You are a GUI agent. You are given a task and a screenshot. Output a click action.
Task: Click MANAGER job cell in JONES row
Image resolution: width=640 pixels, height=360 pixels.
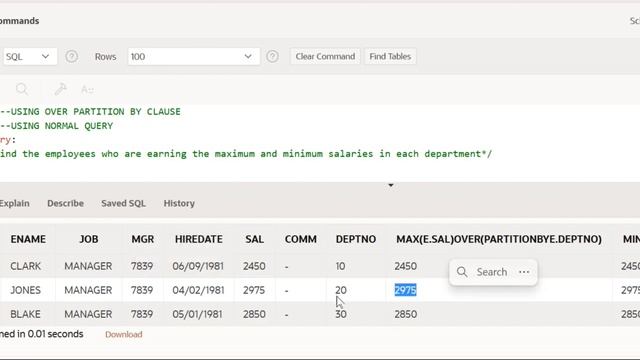point(88,290)
